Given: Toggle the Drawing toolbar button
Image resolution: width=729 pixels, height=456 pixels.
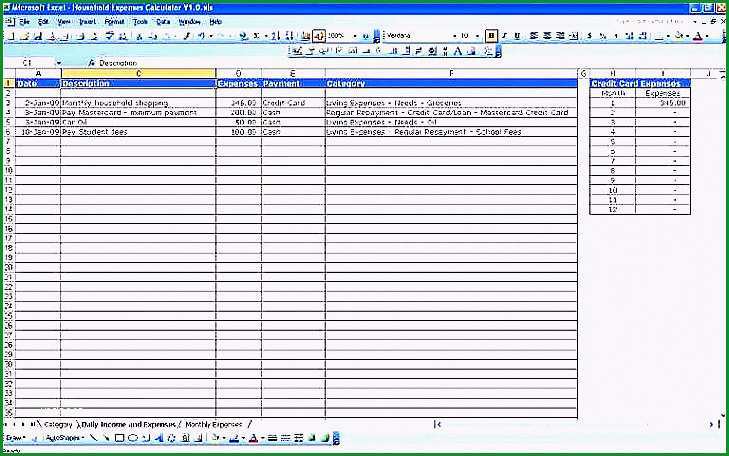Looking at the screenshot, I should [x=319, y=36].
